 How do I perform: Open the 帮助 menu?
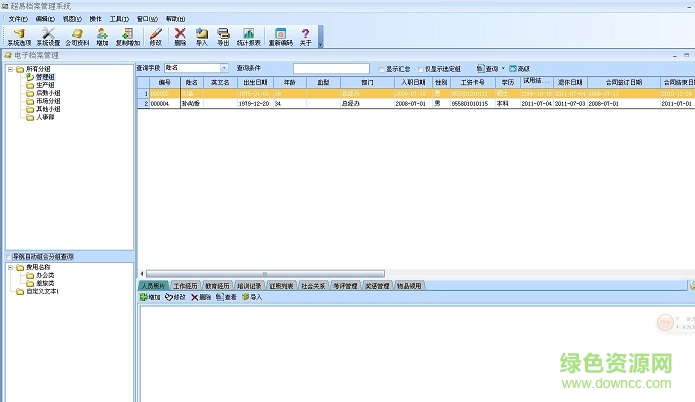(x=176, y=19)
